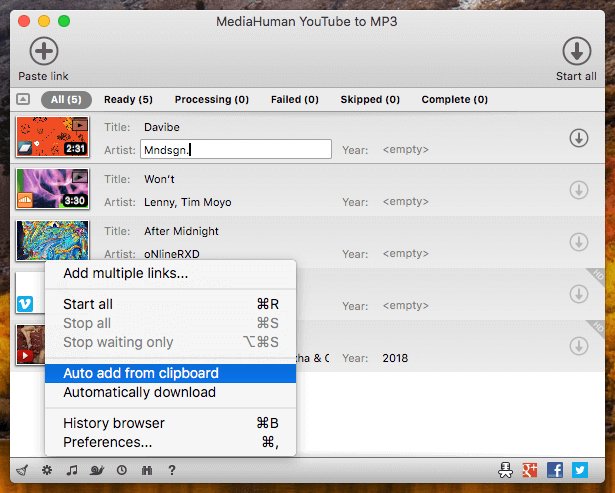615x493 pixels.
Task: Click the music note icon
Action: pos(71,470)
